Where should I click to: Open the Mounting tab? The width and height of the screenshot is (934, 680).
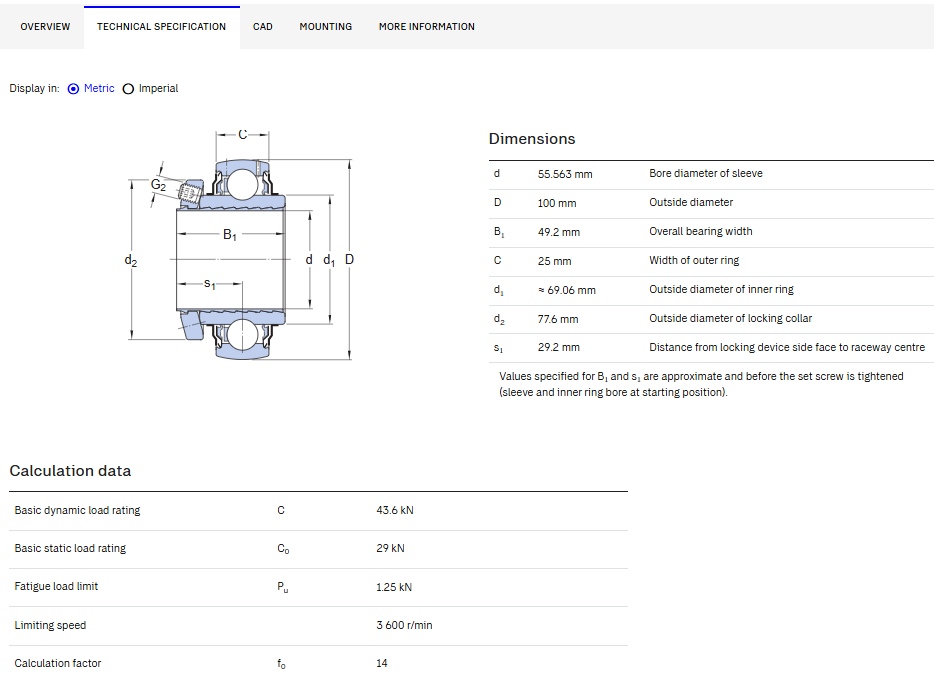(x=326, y=27)
